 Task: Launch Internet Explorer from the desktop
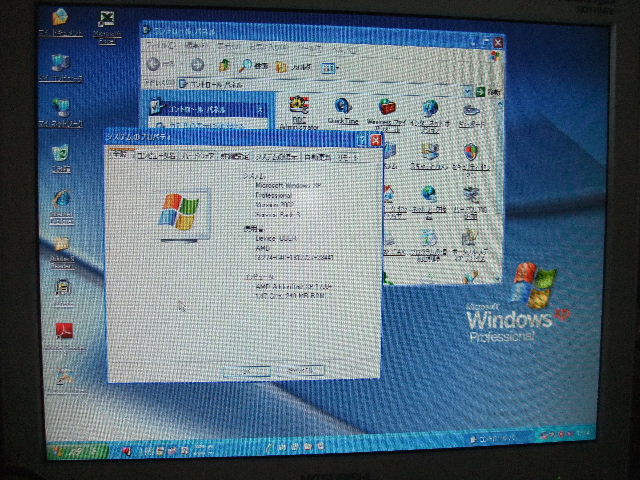(x=62, y=207)
